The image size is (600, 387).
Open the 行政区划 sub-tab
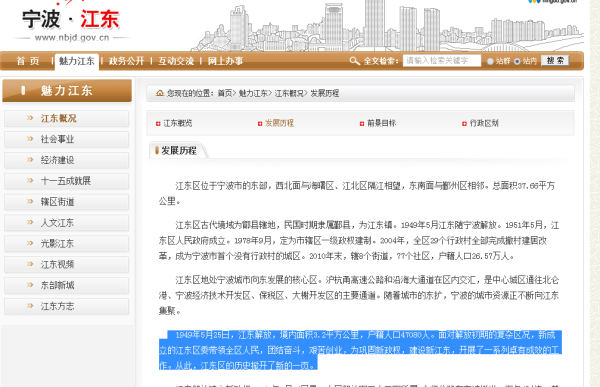click(x=484, y=123)
